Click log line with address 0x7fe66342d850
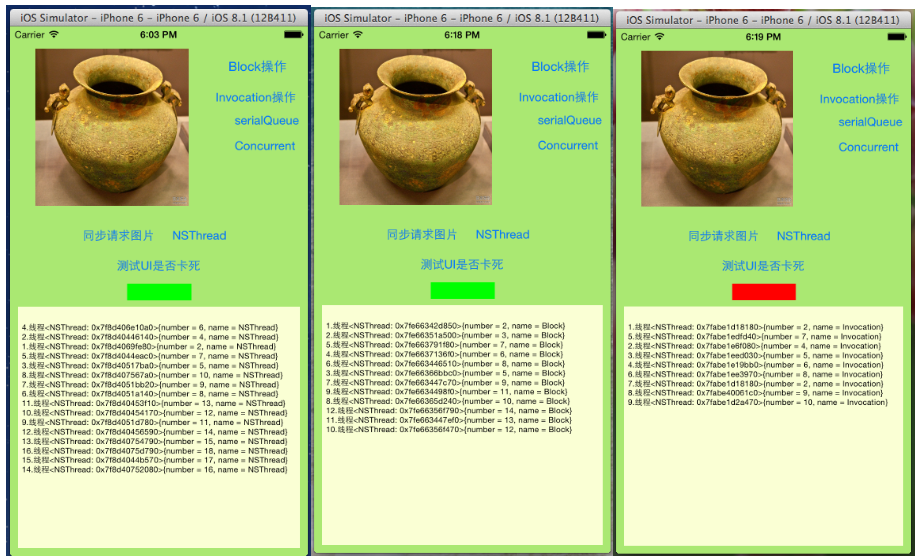The height and width of the screenshot is (560, 922). click(446, 325)
